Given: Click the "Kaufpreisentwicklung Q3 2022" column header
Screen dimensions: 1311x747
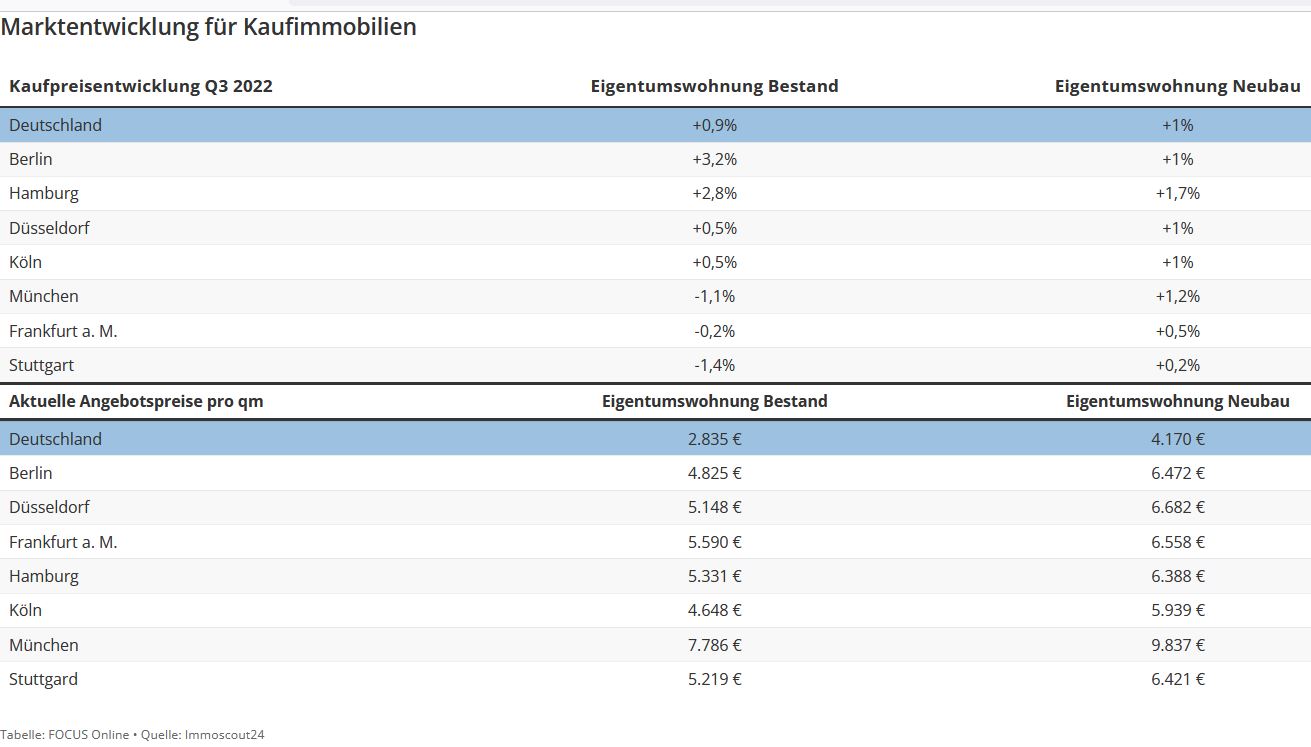Looking at the screenshot, I should (141, 86).
